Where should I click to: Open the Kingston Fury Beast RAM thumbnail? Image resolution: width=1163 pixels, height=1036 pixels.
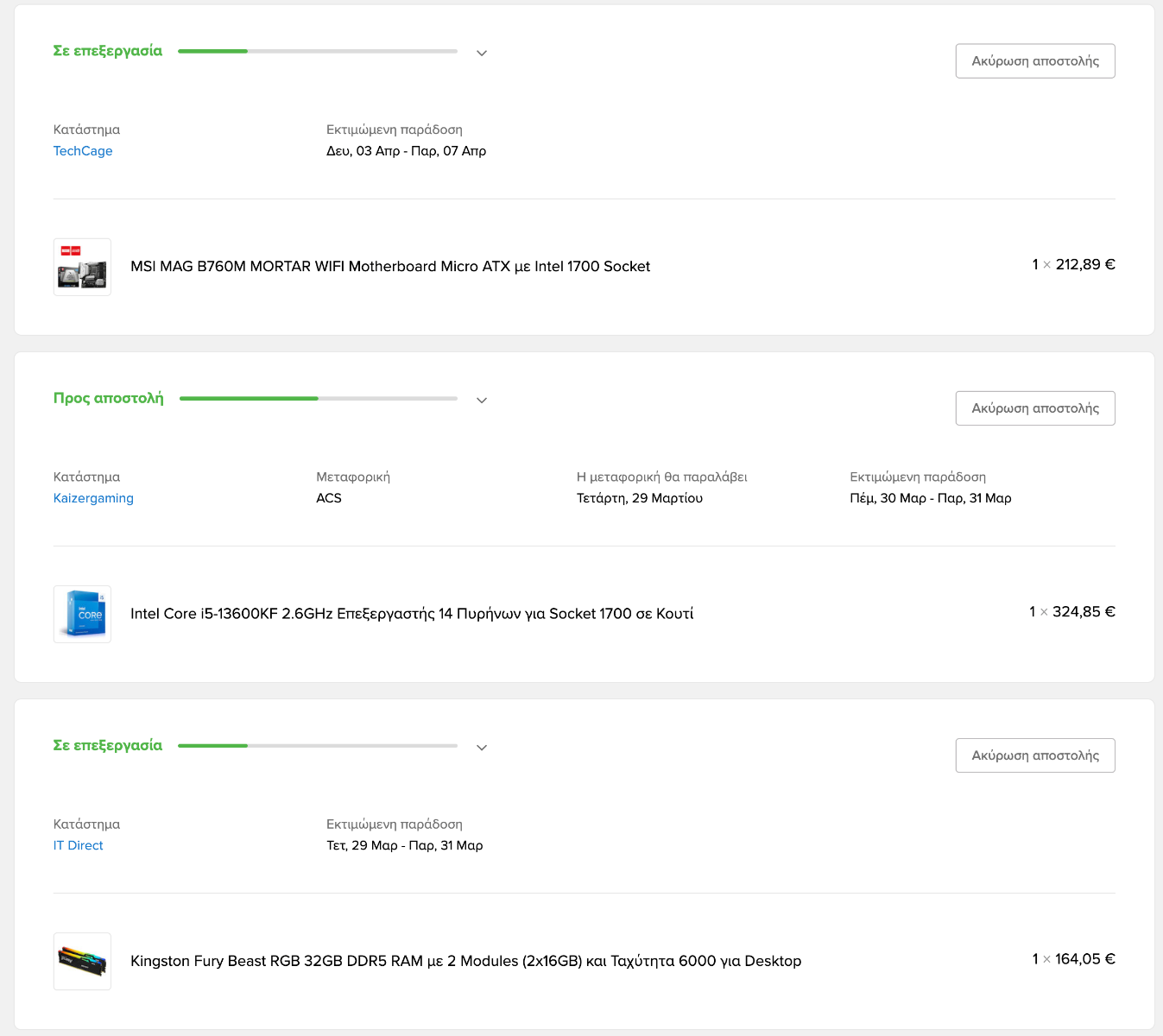coord(82,961)
